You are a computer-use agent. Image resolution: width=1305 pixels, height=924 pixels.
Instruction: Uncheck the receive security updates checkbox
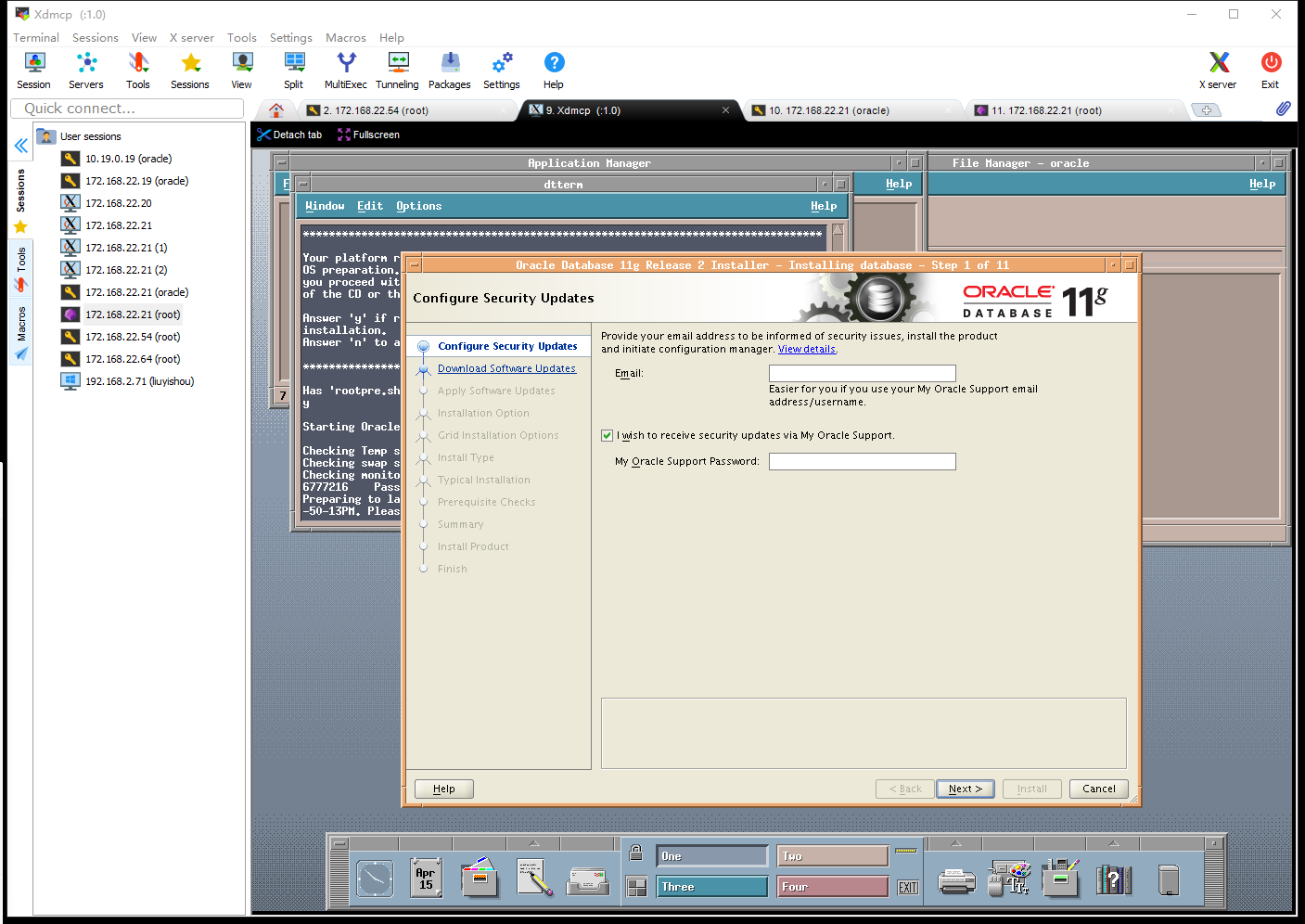coord(607,434)
